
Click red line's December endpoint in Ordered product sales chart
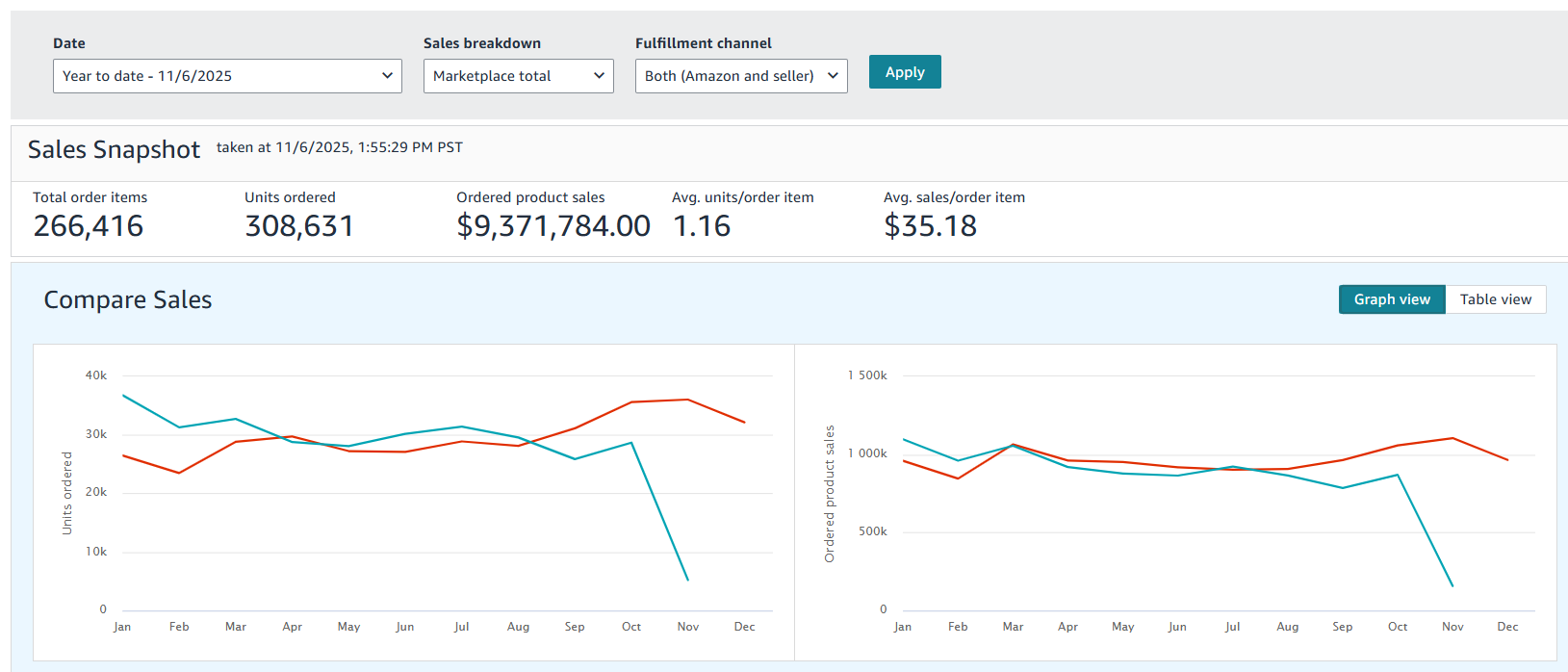(x=1507, y=460)
